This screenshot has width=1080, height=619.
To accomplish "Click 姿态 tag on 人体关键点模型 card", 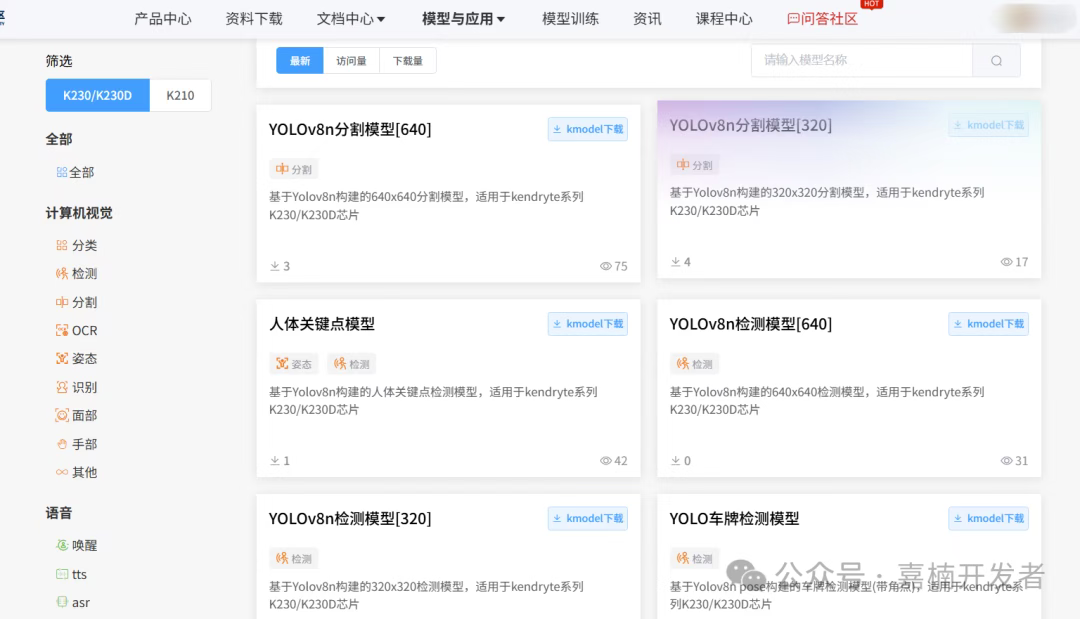I will (293, 364).
